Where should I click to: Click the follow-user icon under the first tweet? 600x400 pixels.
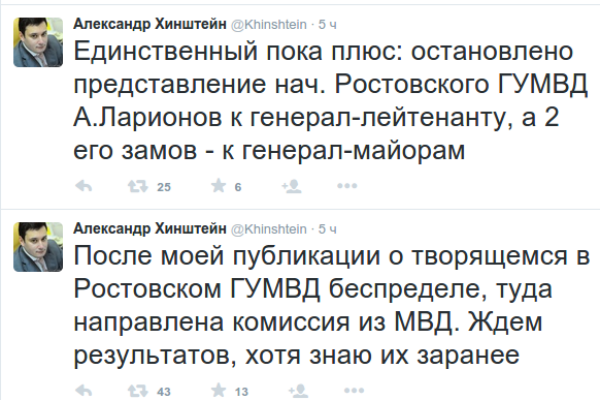tap(291, 186)
